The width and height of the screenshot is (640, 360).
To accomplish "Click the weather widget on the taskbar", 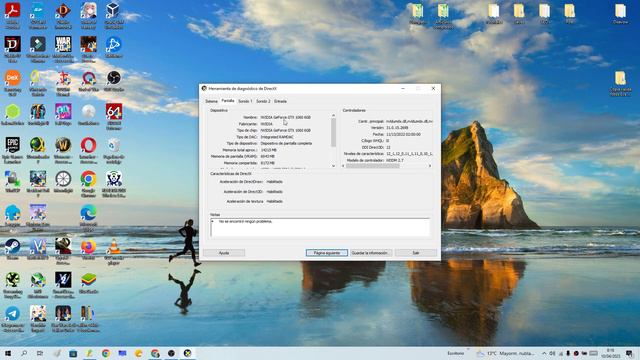I will (505, 353).
